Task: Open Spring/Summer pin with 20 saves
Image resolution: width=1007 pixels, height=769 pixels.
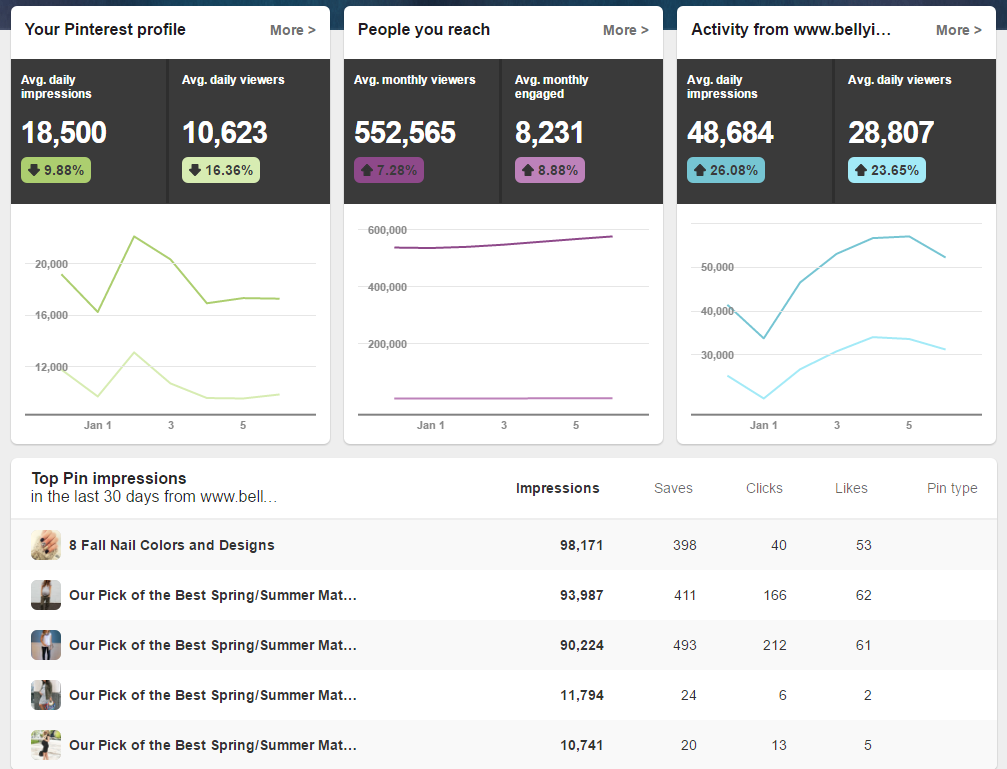Action: point(213,746)
